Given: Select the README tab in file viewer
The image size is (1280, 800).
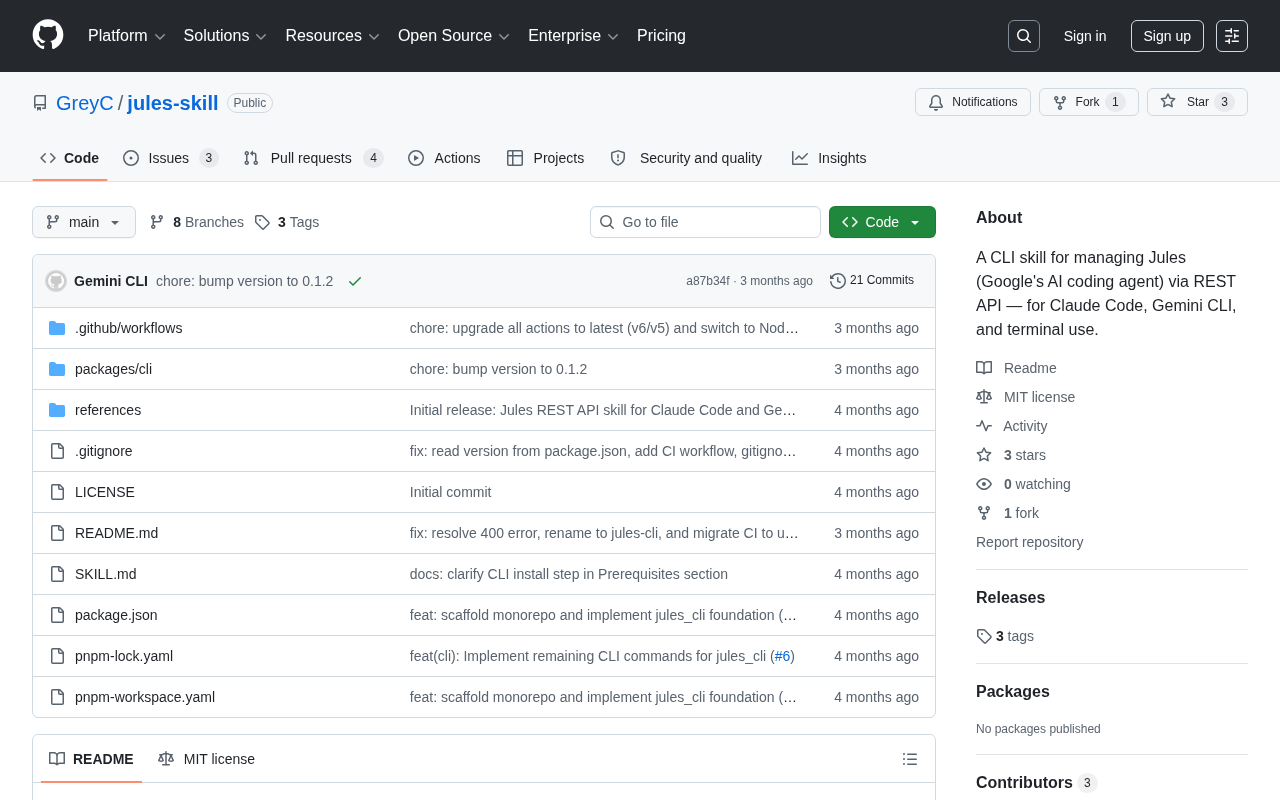Looking at the screenshot, I should coord(91,759).
